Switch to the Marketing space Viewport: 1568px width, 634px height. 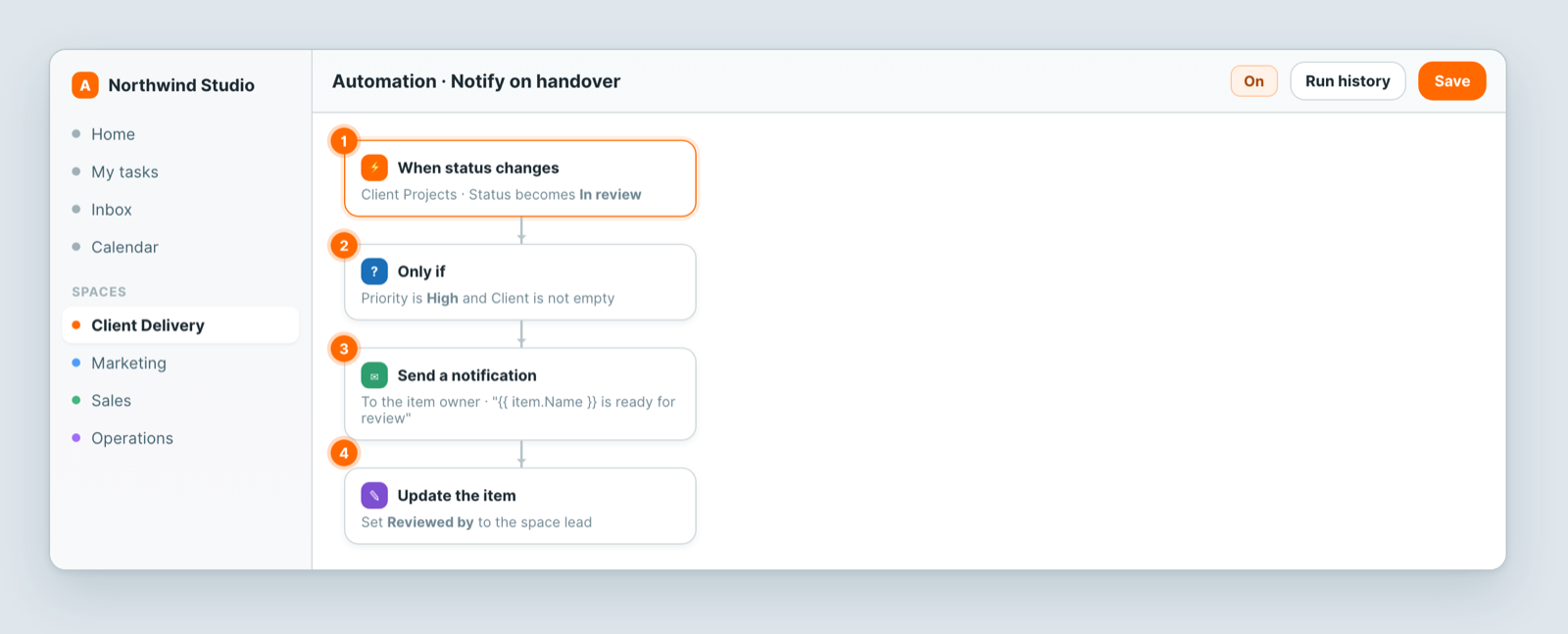180,363
